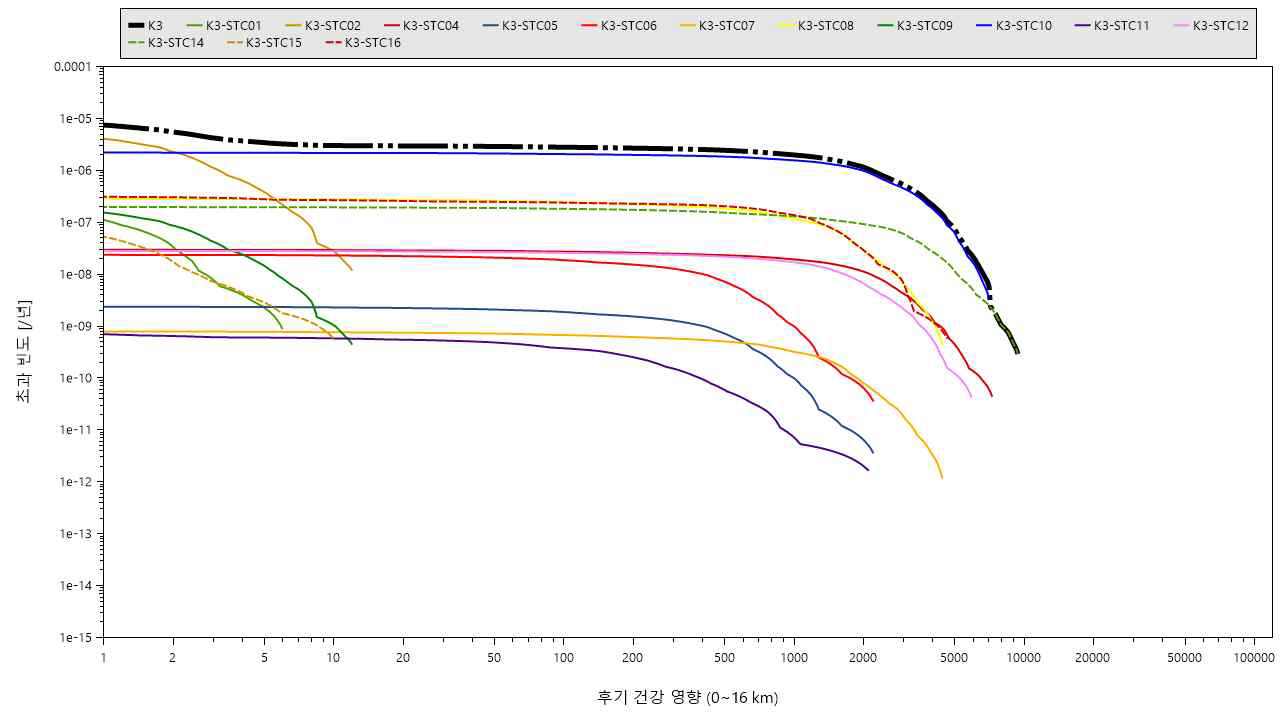Click the y-axis title 초과 빈도
Viewport: 1280px width, 720px height.
coord(23,351)
